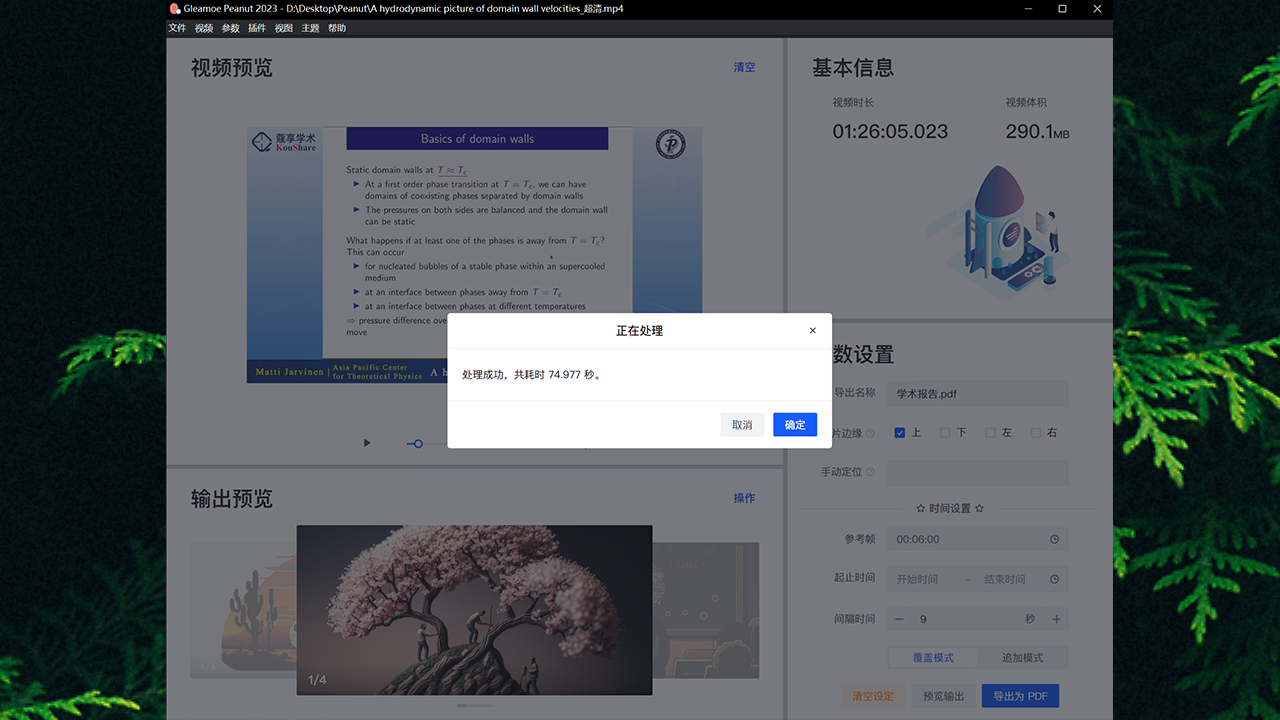Switch to 追加模式 mode
The height and width of the screenshot is (720, 1280).
[1022, 657]
